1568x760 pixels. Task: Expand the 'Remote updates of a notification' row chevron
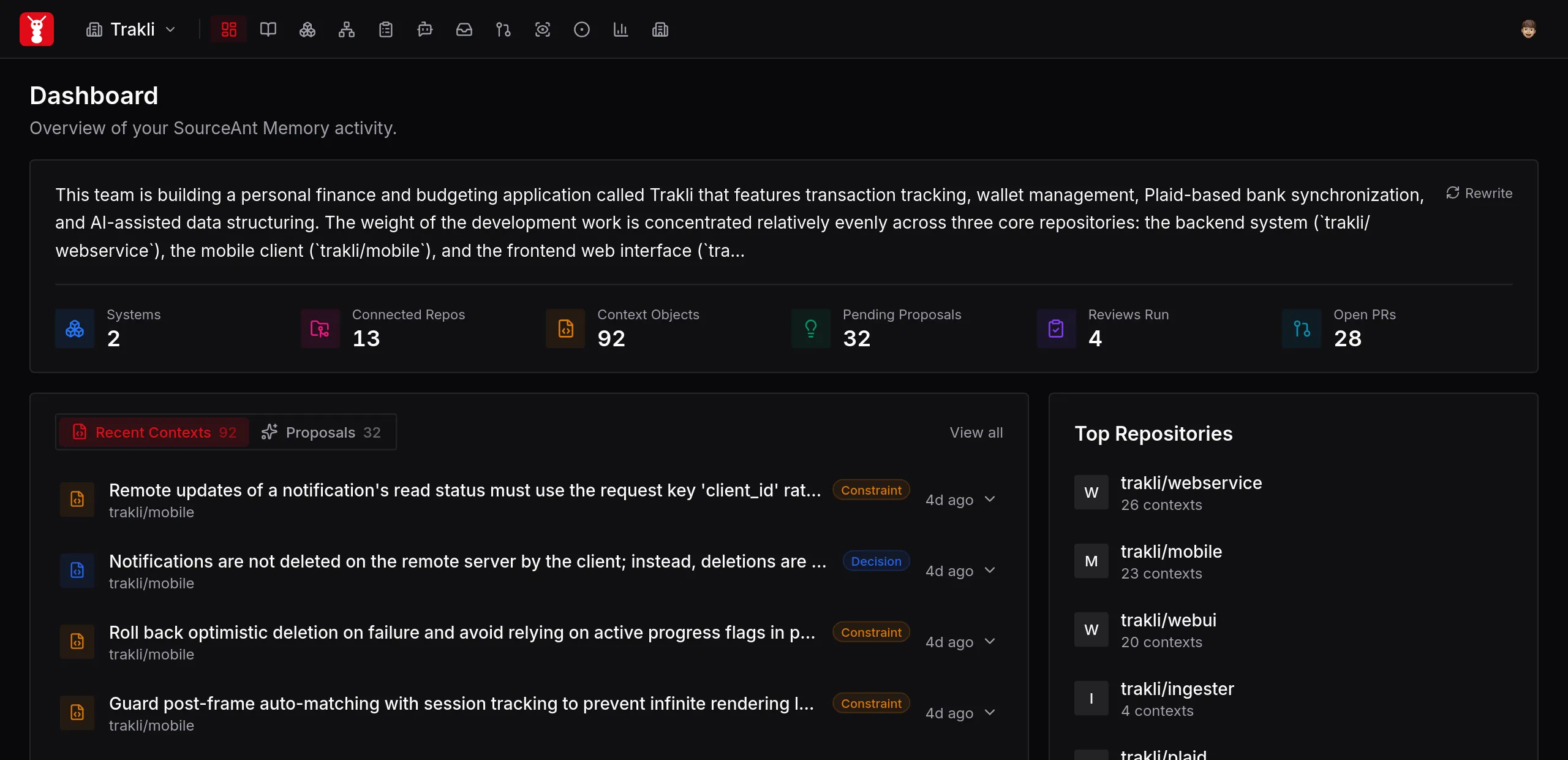[x=990, y=500]
